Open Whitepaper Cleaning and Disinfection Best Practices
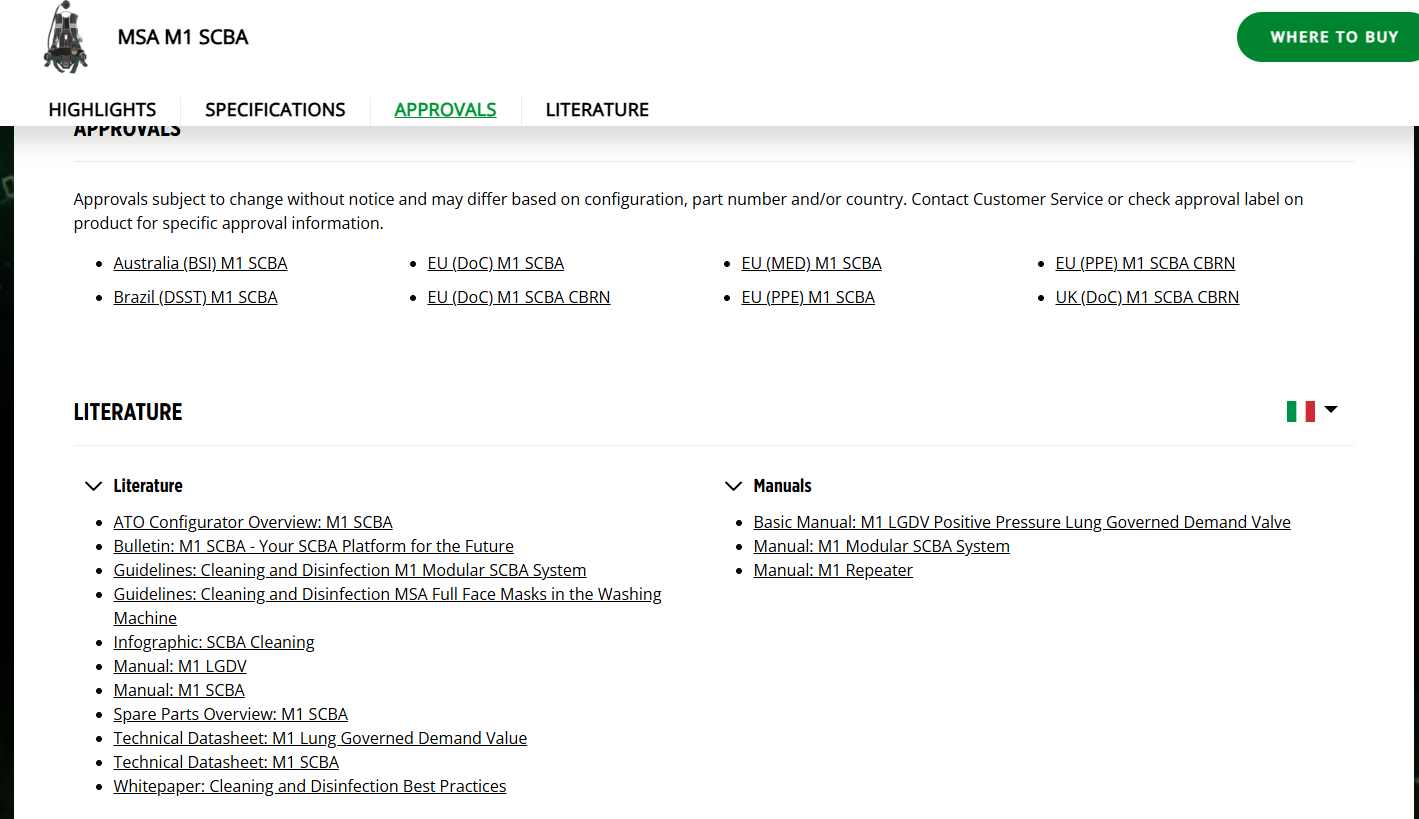The image size is (1419, 819). [310, 786]
